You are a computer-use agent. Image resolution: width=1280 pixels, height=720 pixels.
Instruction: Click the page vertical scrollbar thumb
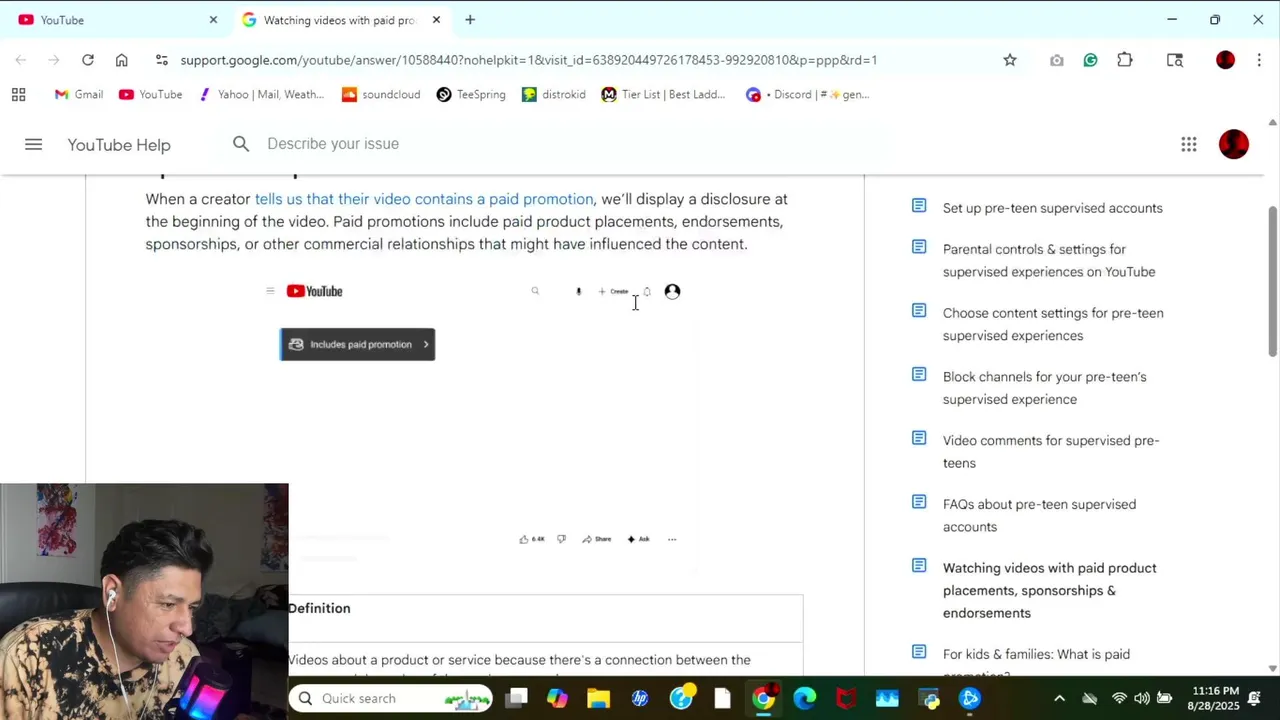[1273, 282]
